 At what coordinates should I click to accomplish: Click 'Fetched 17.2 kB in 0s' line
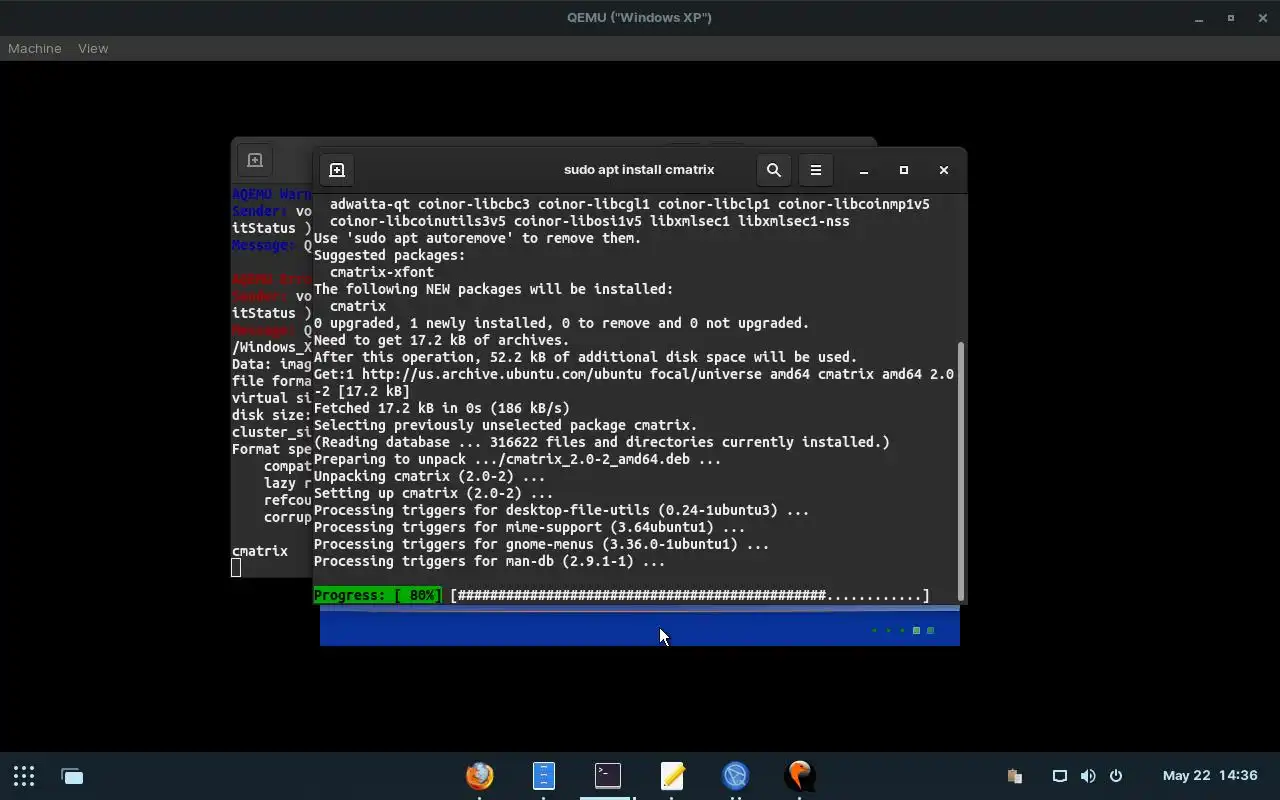coord(442,408)
